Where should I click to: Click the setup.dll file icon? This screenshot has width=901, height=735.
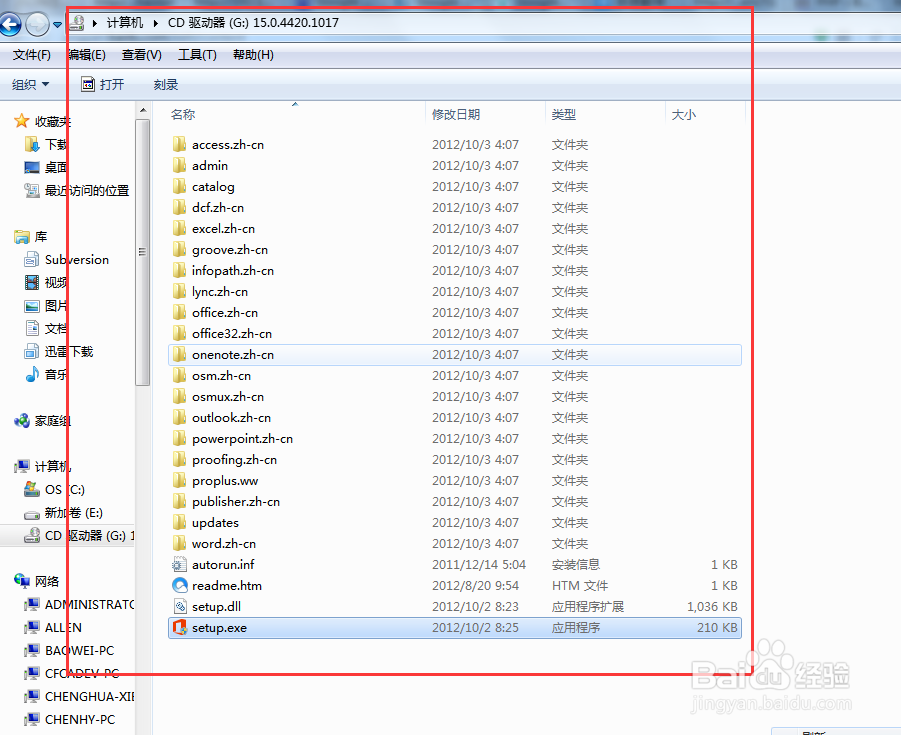(x=180, y=607)
